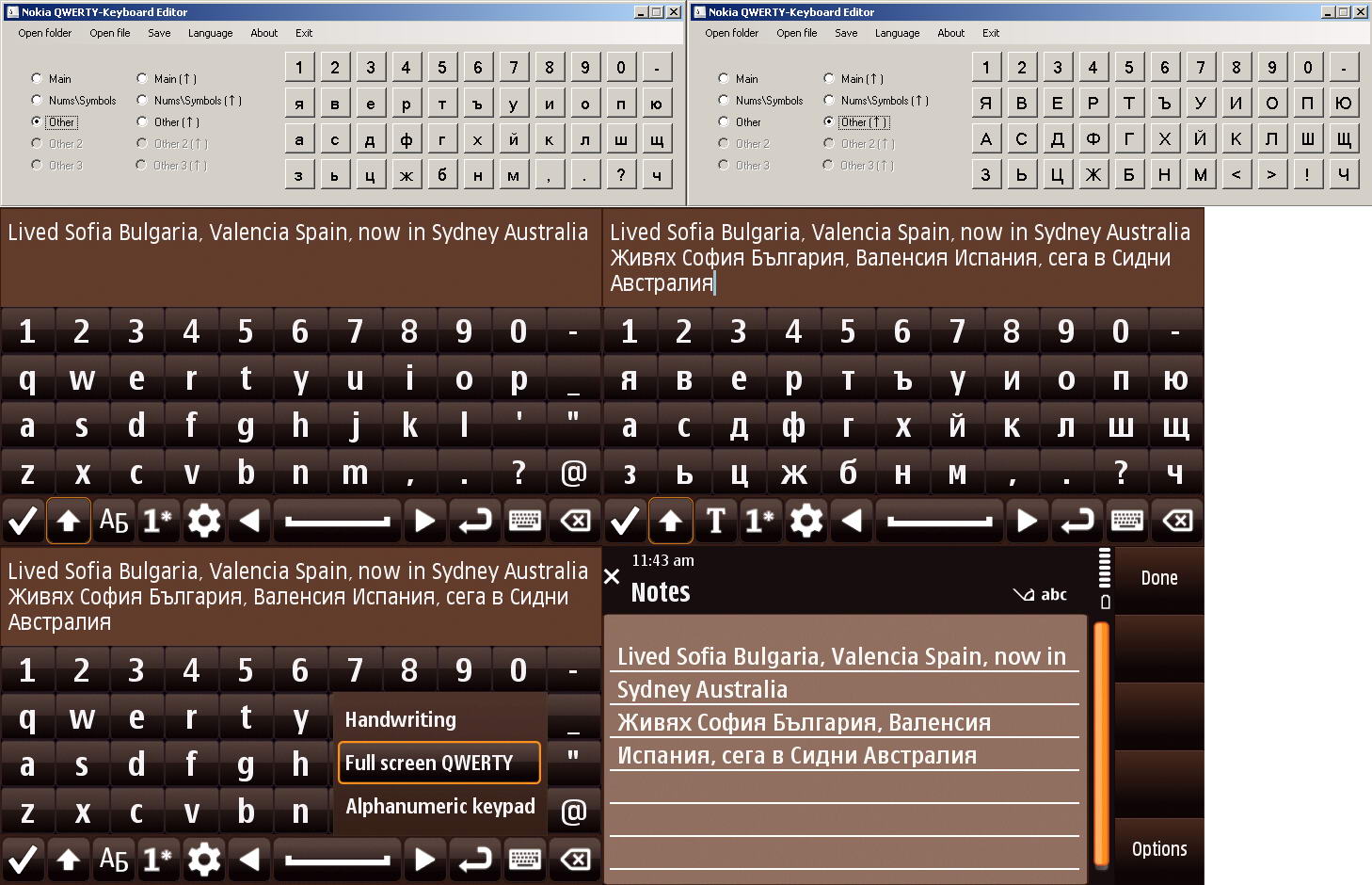Tap backspace icon on top-left Latin keyboard
This screenshot has height=885, width=1372.
pos(575,521)
